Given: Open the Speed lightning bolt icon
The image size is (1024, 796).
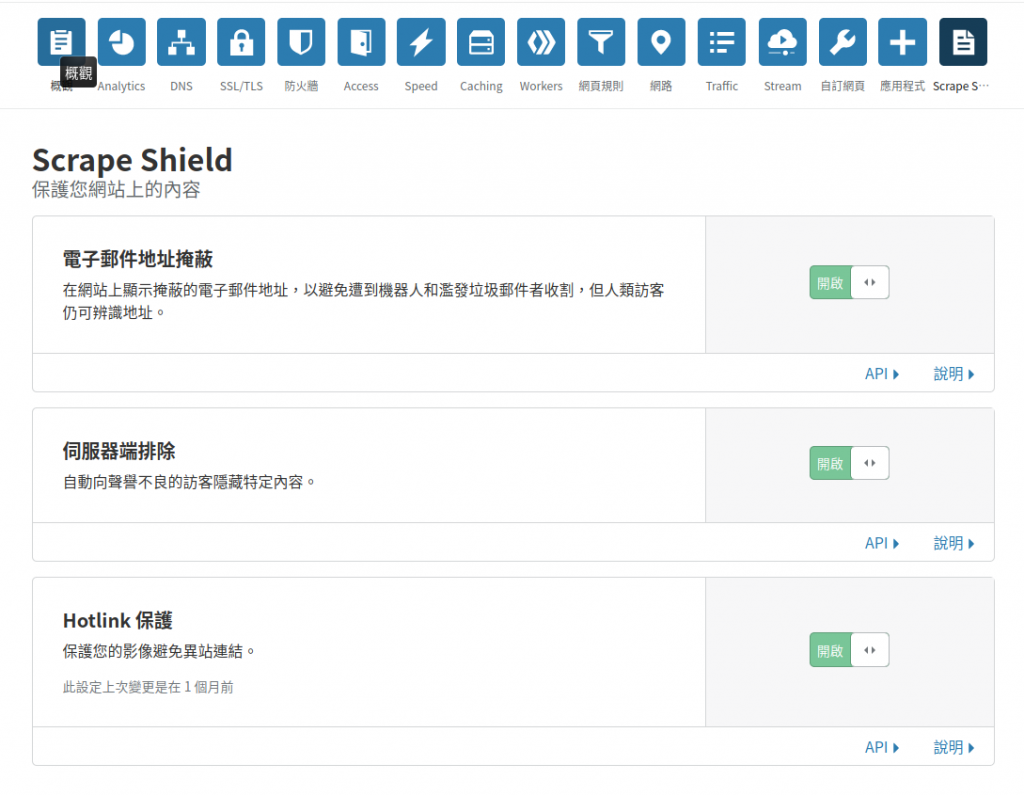Looking at the screenshot, I should [x=421, y=42].
